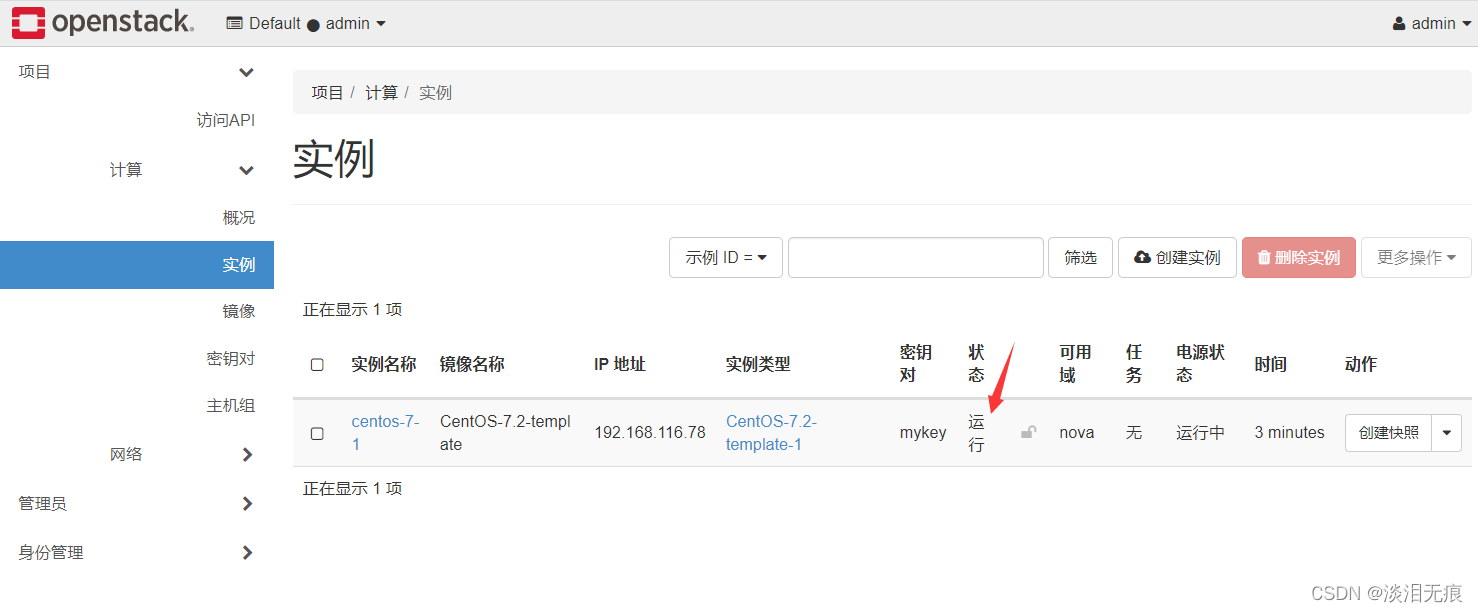The width and height of the screenshot is (1478, 612).
Task: Expand the 管理员 sidebar section
Action: pyautogui.click(x=137, y=503)
